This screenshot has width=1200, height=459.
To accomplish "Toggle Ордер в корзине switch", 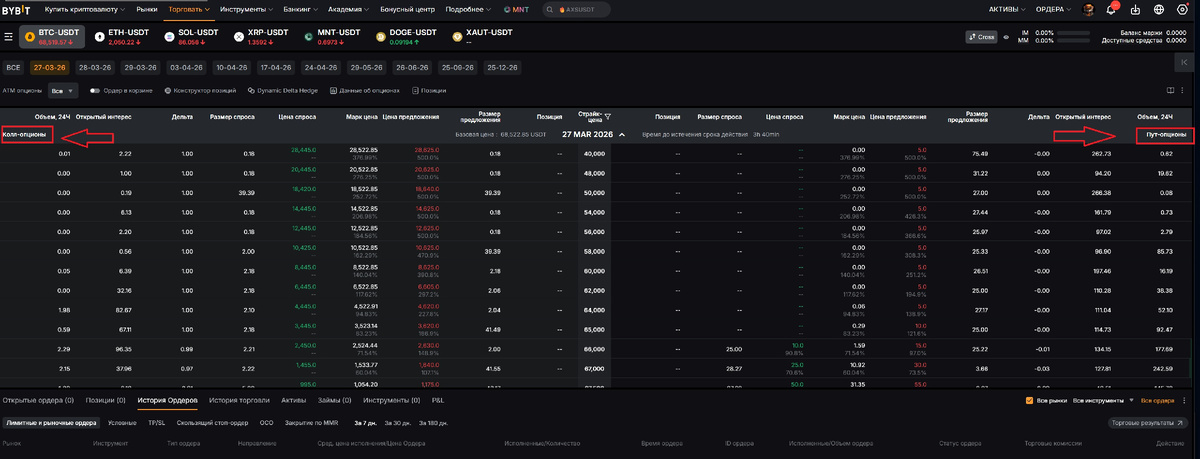I will [94, 90].
